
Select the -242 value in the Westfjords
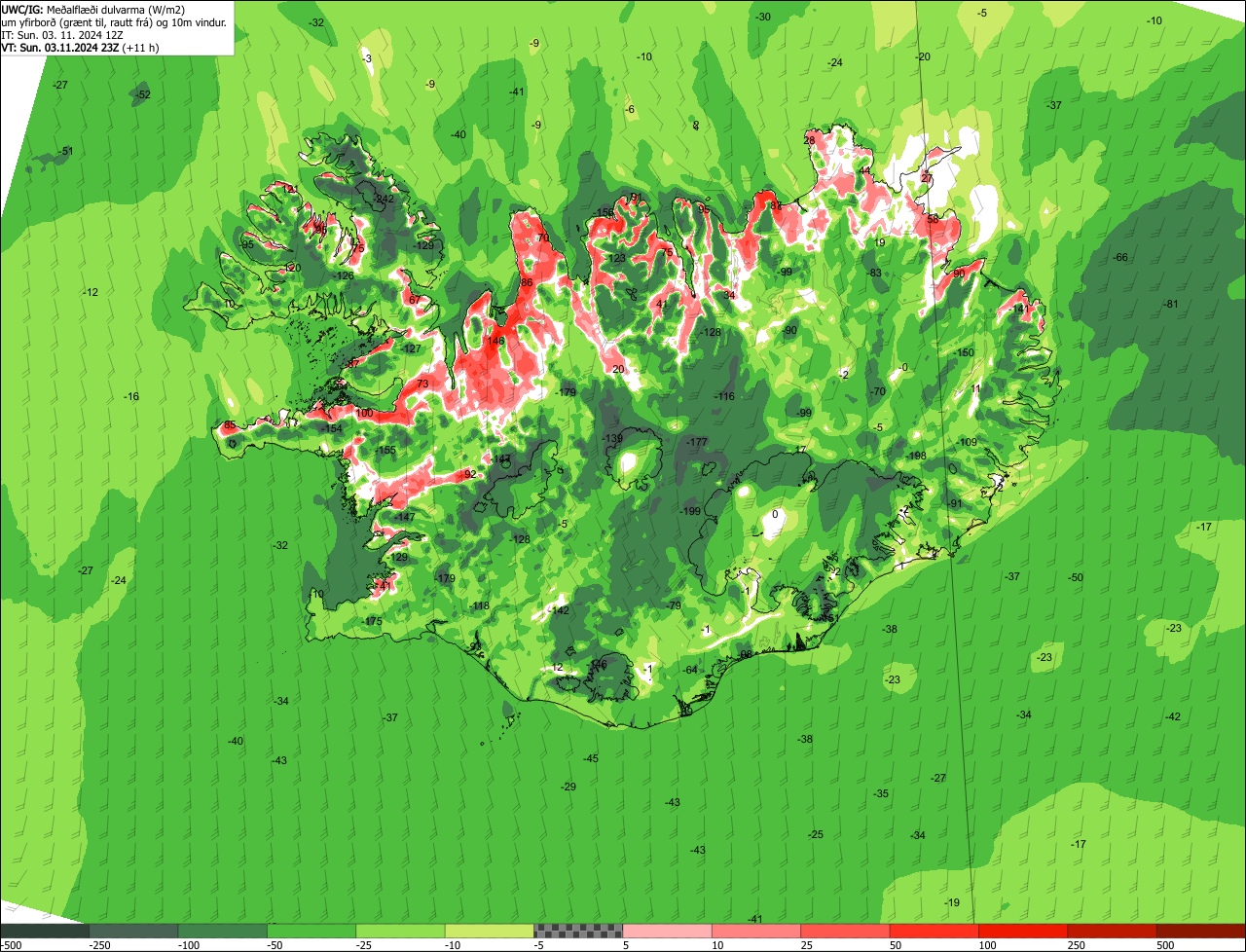click(384, 199)
